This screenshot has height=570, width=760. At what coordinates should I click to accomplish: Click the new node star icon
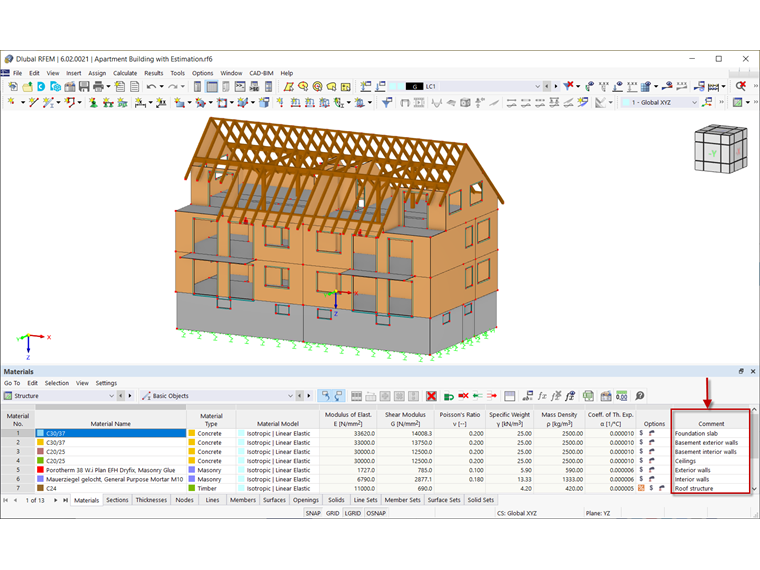coord(11,102)
